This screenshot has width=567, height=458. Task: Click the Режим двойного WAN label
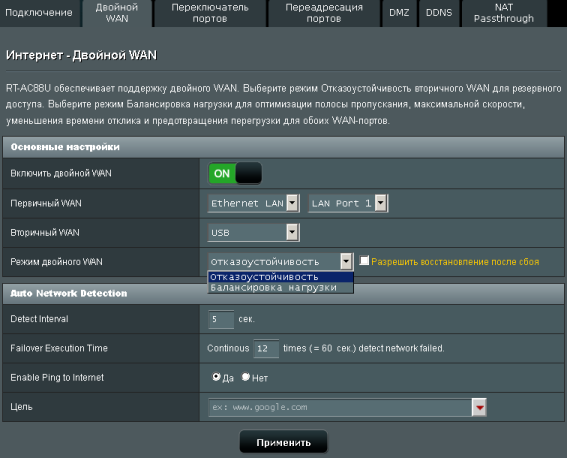click(56, 262)
